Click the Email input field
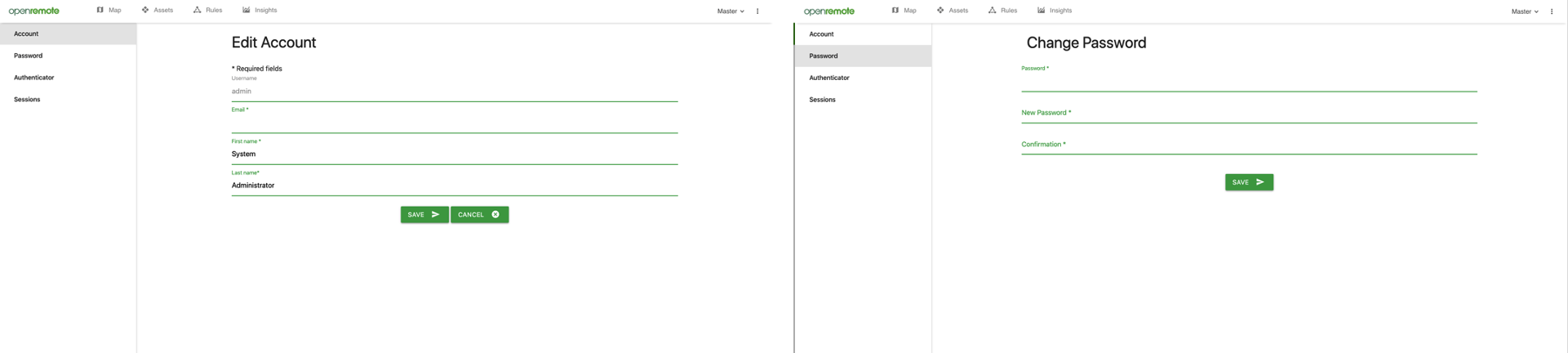1568x353 pixels. 454,123
